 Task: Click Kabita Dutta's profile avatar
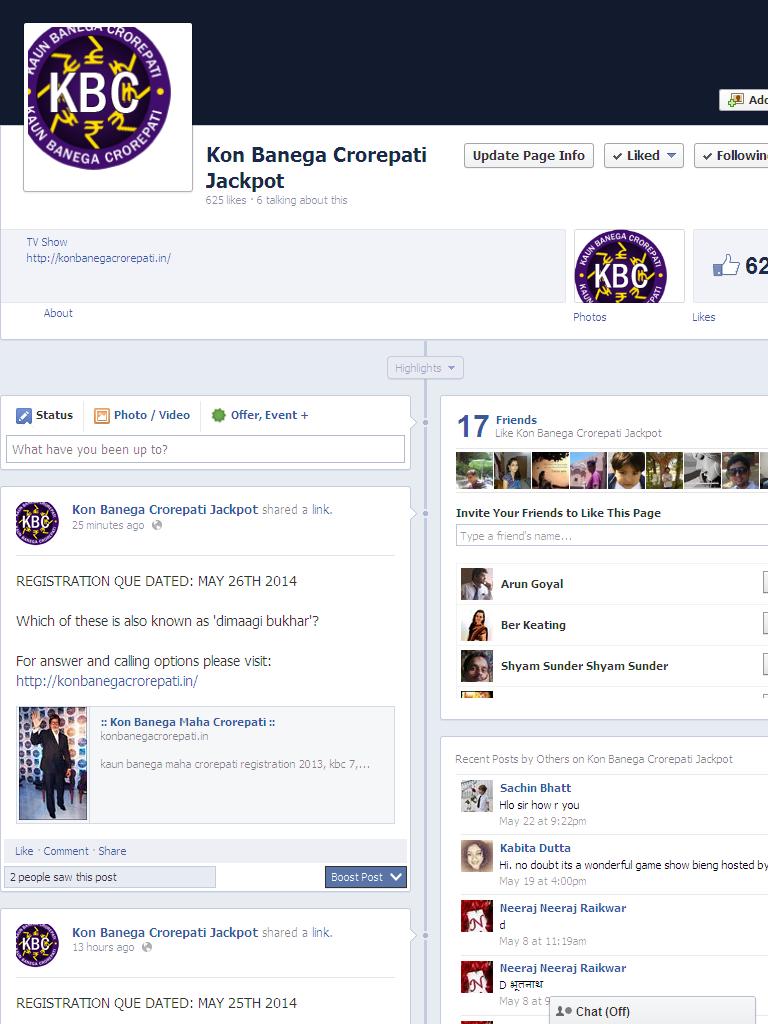pyautogui.click(x=476, y=856)
